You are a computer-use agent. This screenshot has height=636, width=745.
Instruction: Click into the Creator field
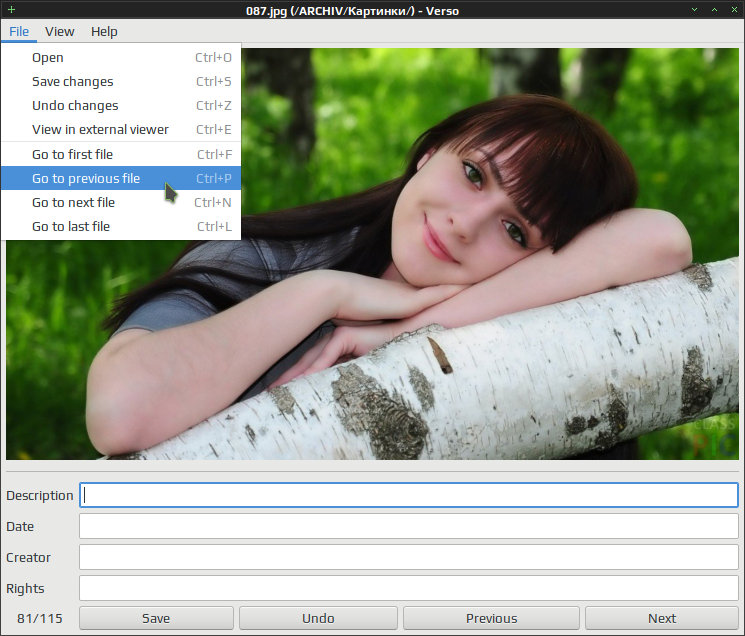(409, 557)
